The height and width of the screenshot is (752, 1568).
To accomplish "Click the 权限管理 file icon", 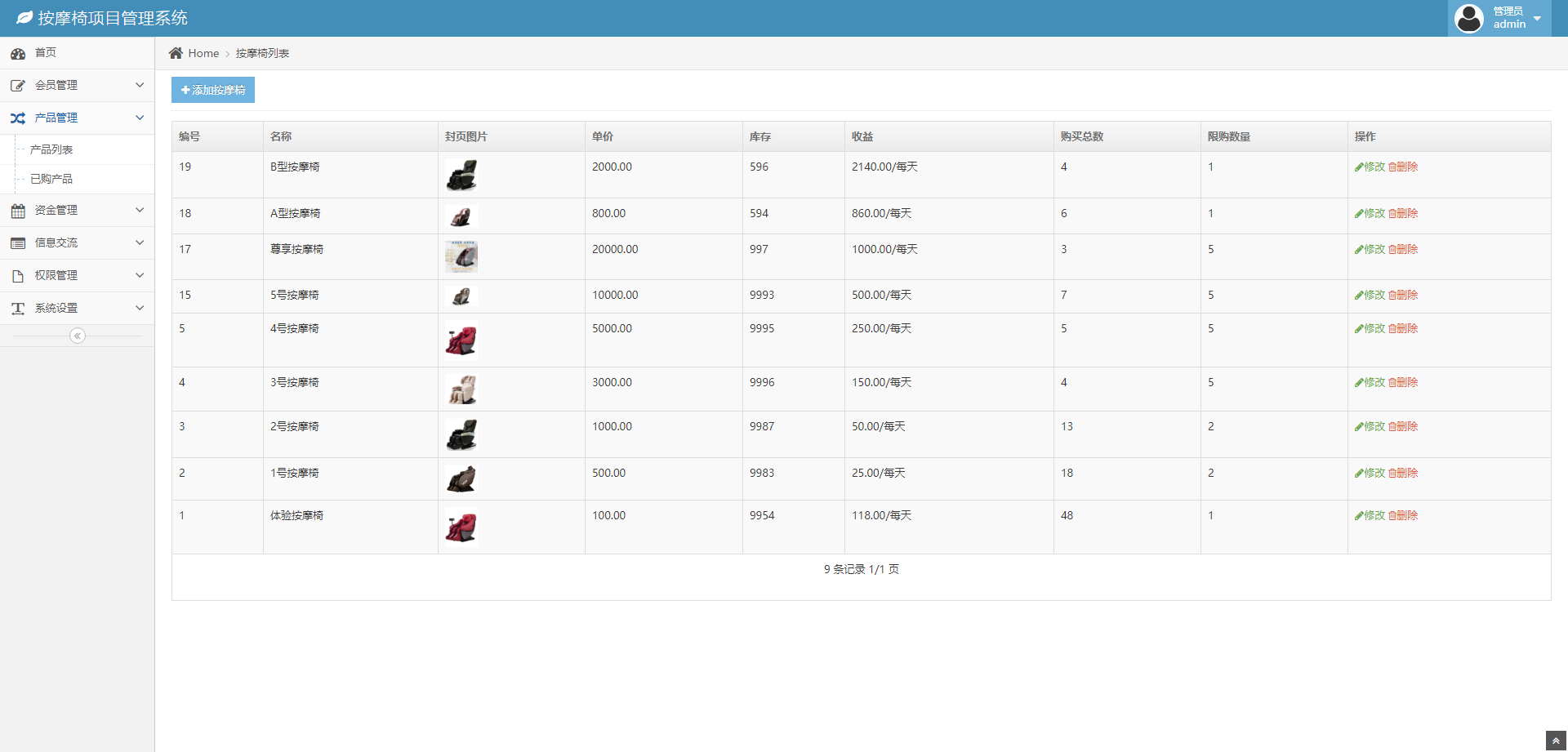I will click(x=18, y=276).
